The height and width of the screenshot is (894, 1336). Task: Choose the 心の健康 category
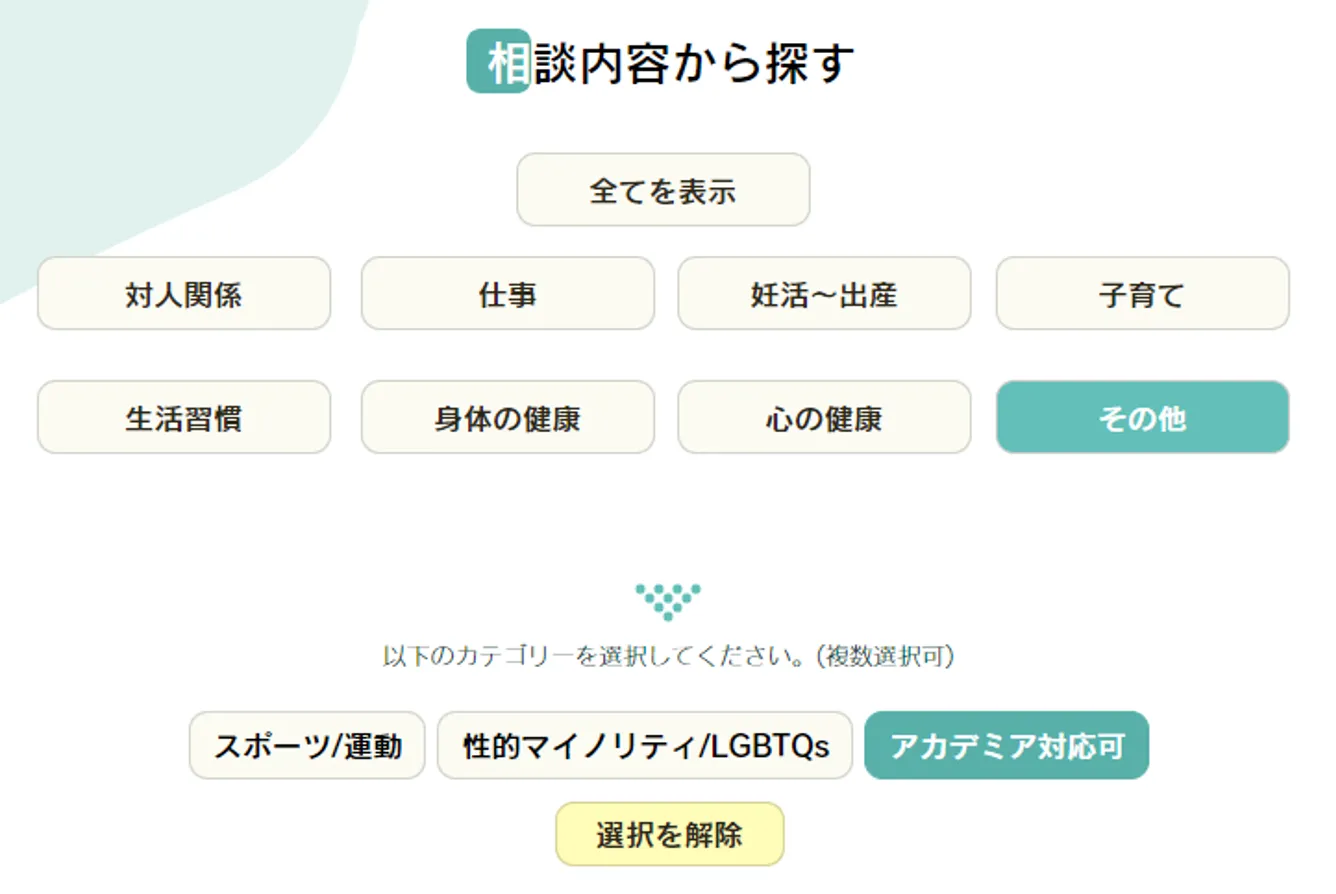tap(825, 417)
